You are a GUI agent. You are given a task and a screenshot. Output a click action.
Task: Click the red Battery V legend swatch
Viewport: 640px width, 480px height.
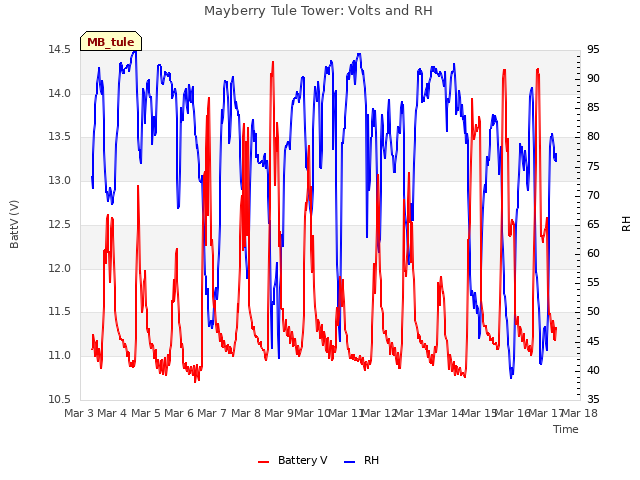pyautogui.click(x=264, y=461)
